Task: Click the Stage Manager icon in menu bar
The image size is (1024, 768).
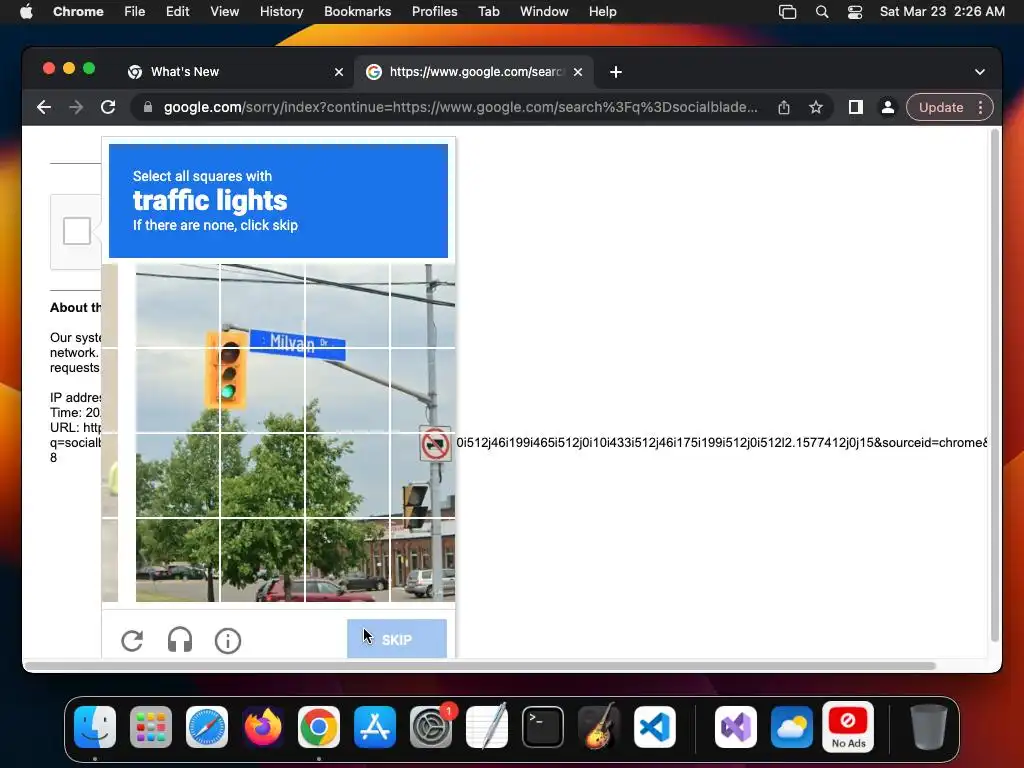Action: [788, 12]
